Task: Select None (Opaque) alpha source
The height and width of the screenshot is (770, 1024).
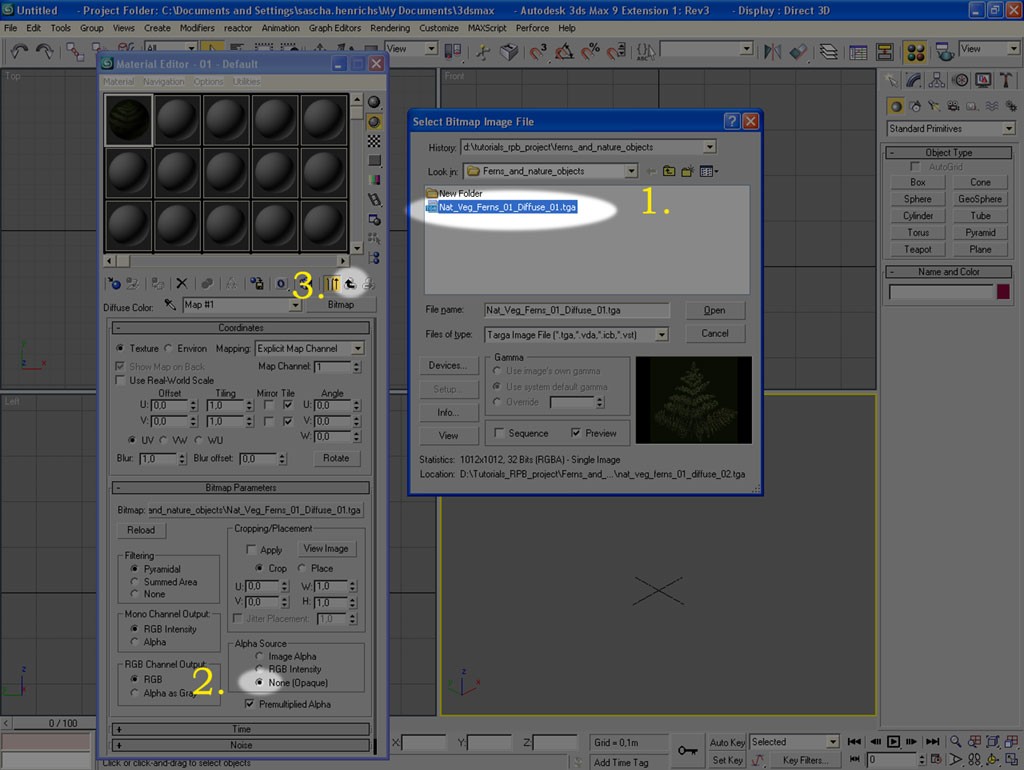Action: tap(260, 682)
